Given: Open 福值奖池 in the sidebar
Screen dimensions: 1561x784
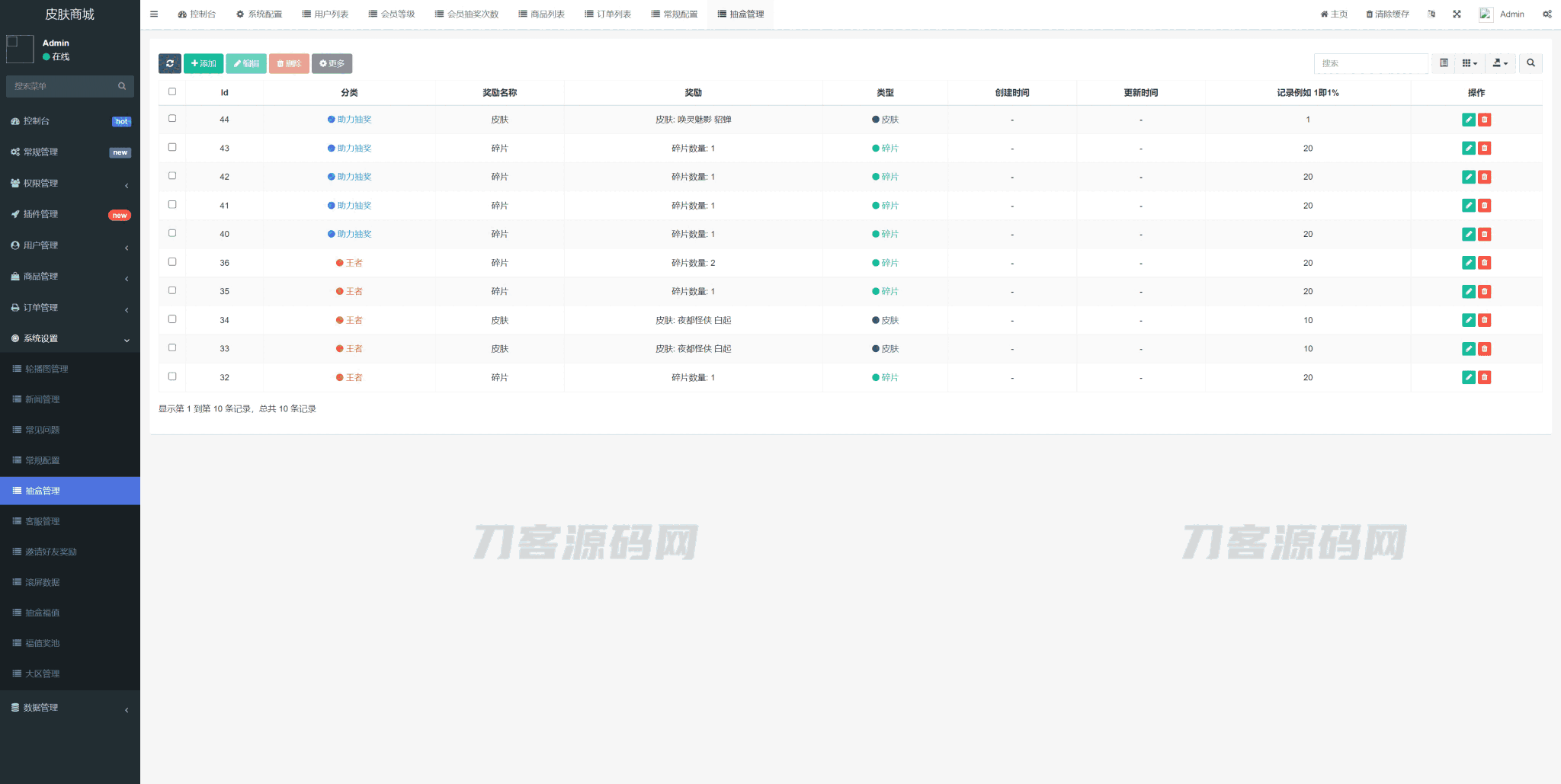Looking at the screenshot, I should pyautogui.click(x=43, y=643).
